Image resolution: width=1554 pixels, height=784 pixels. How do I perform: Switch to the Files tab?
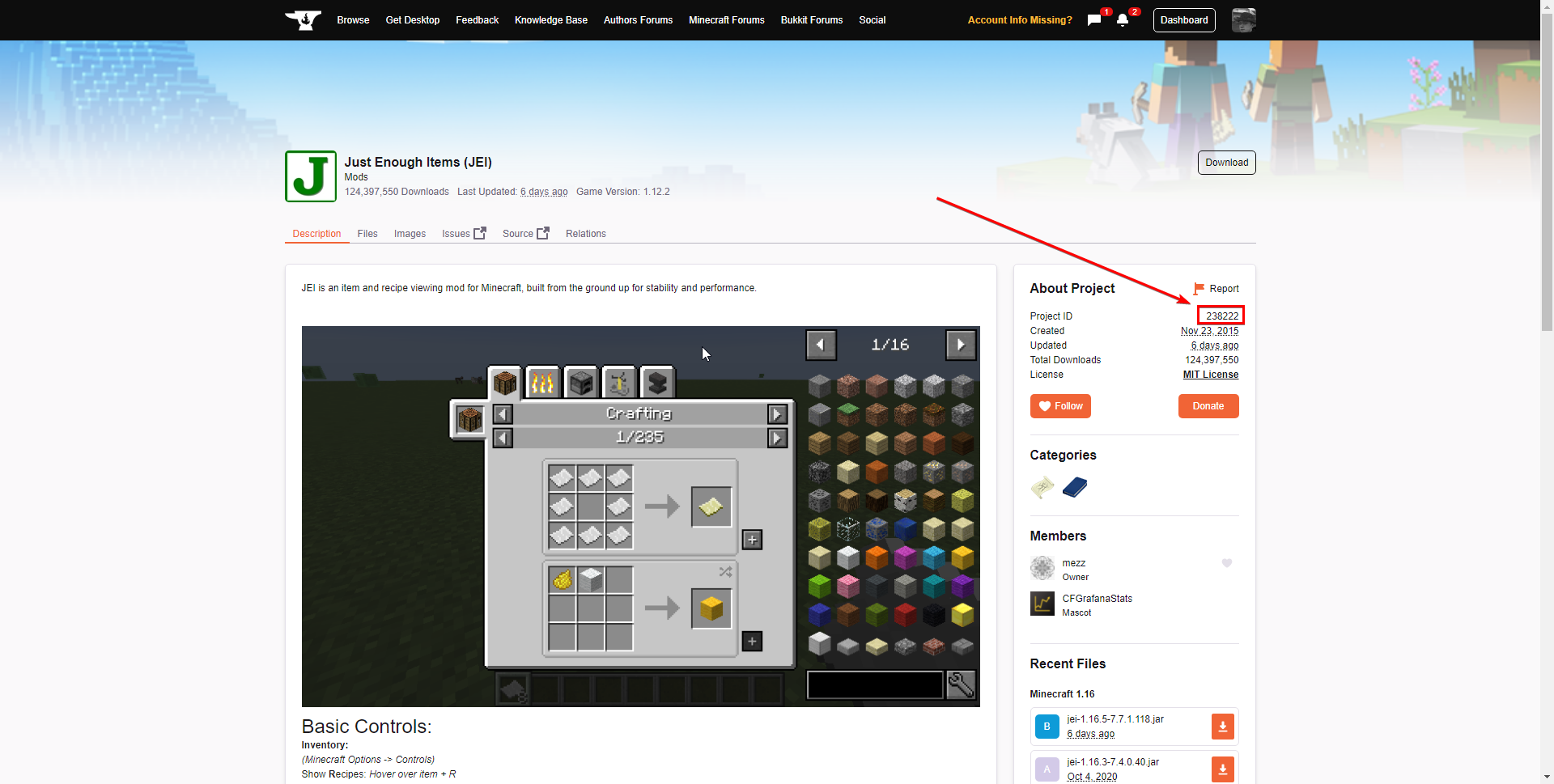coord(367,234)
